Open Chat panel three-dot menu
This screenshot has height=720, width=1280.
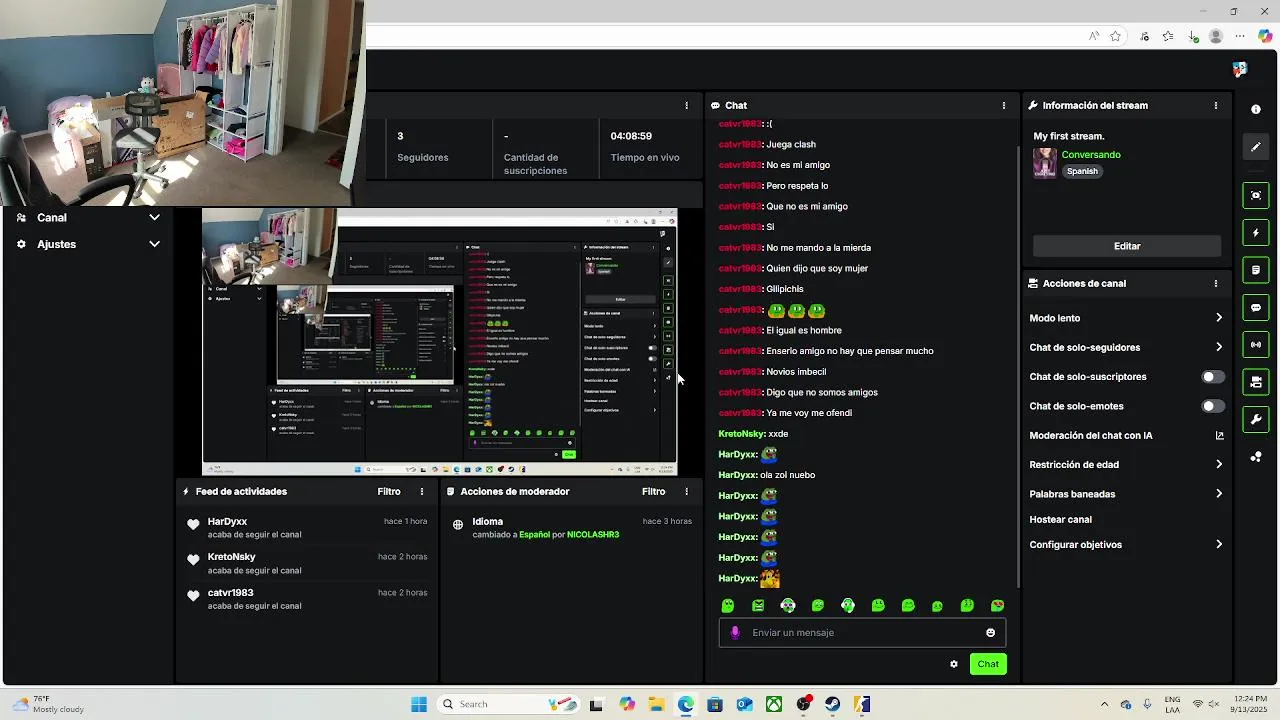[1004, 105]
